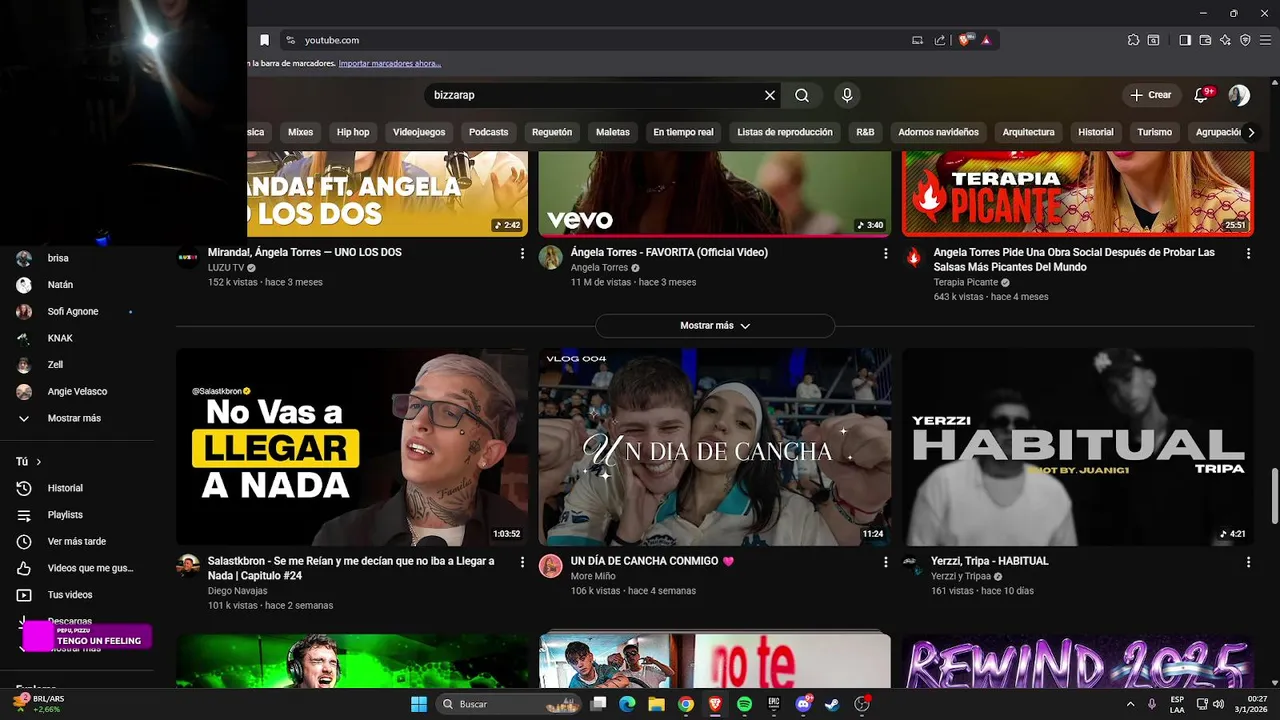Open the Windows Start button
The width and height of the screenshot is (1280, 720).
(419, 704)
